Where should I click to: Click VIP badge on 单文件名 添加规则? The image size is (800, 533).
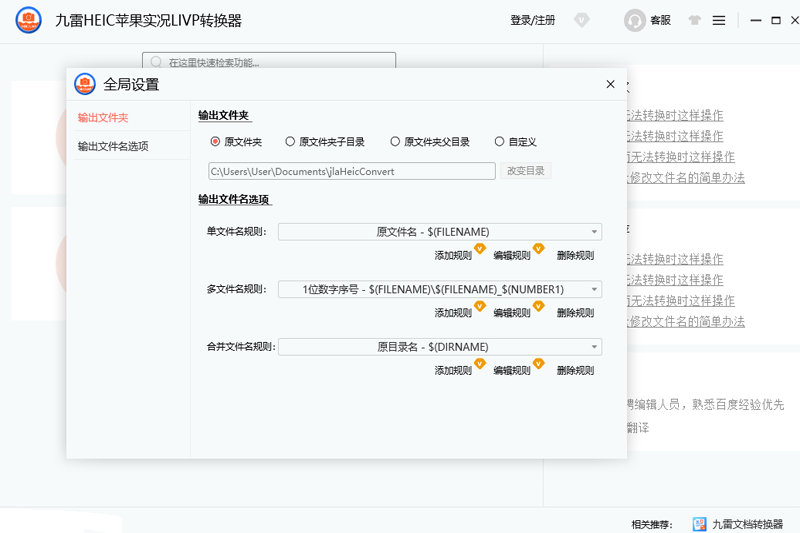(480, 248)
